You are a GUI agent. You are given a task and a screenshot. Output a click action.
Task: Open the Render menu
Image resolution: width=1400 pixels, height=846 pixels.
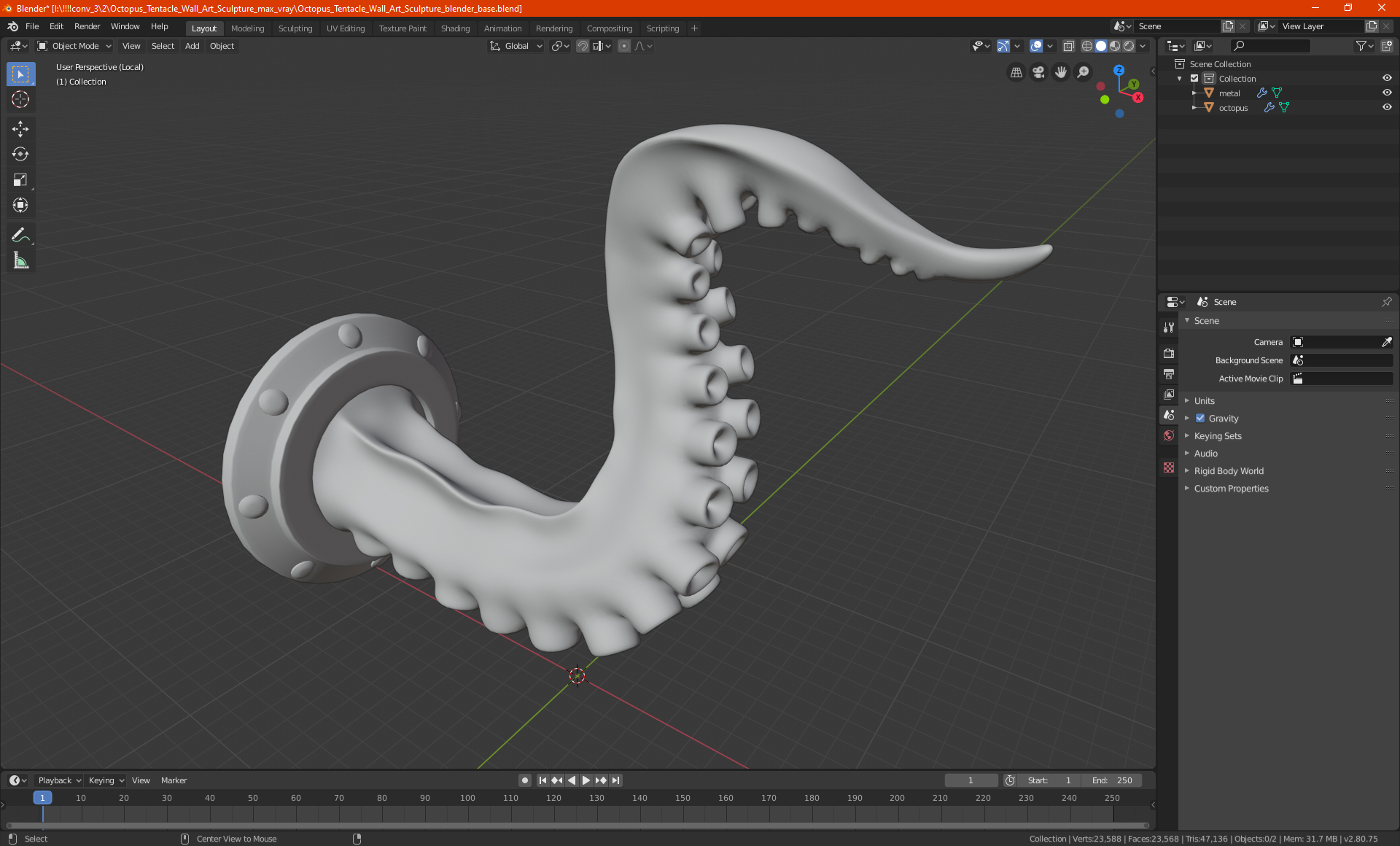87,26
